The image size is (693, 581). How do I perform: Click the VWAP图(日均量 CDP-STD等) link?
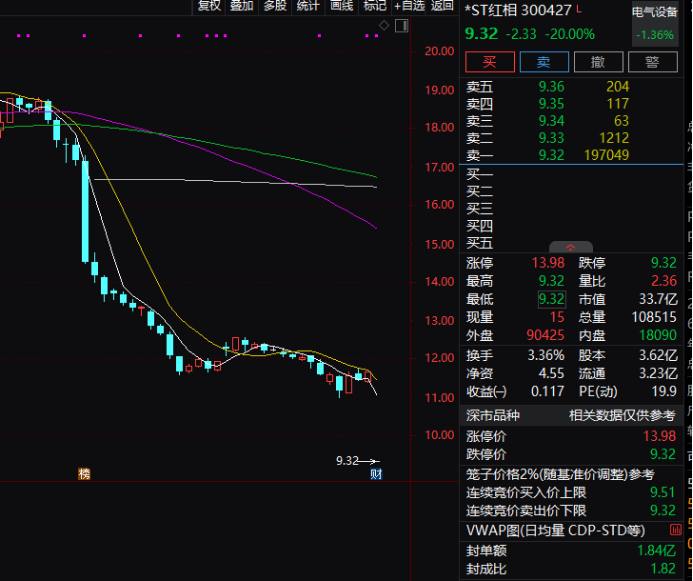556,530
